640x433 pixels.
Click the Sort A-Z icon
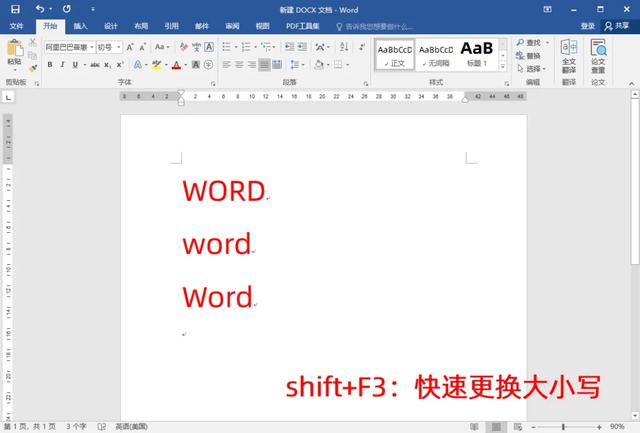(344, 47)
